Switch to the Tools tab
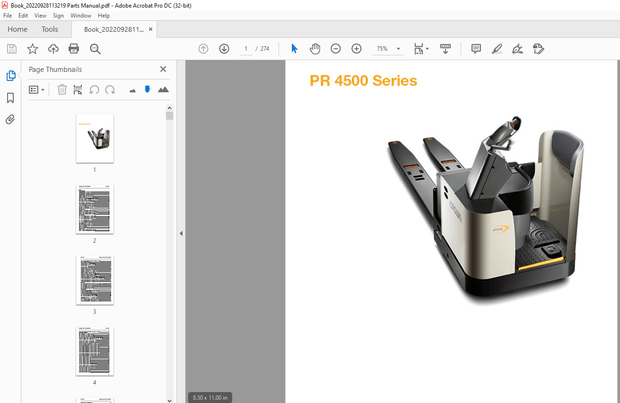The width and height of the screenshot is (620, 403). pos(49,29)
